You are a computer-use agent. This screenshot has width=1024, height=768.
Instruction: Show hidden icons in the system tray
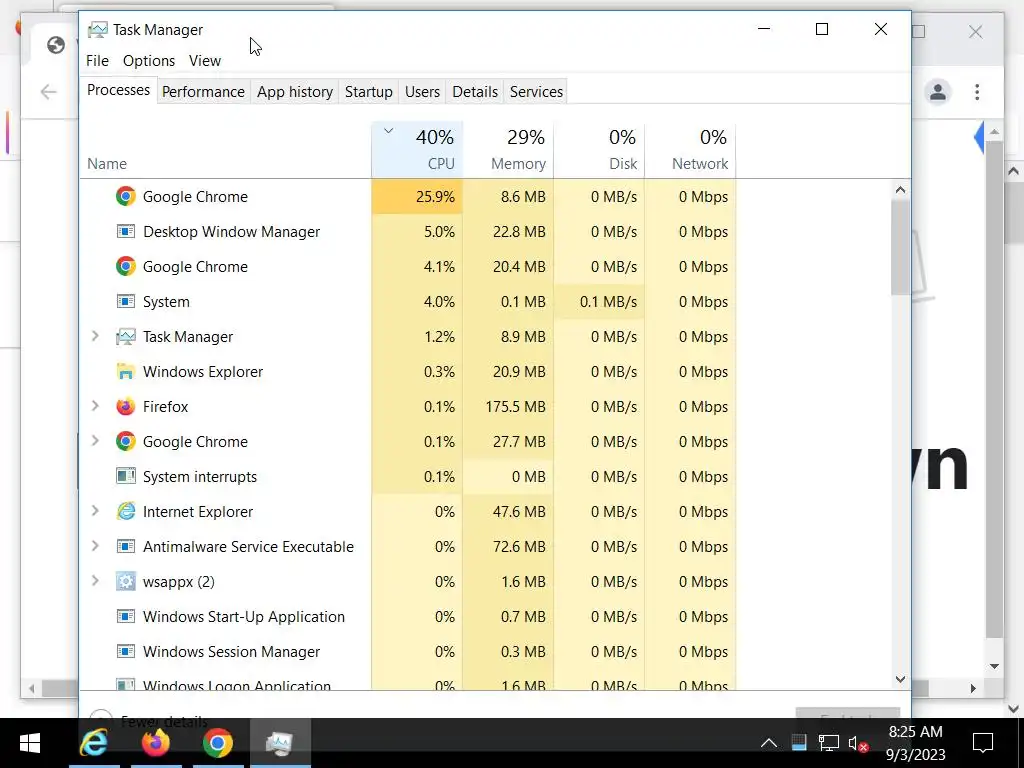(x=769, y=743)
